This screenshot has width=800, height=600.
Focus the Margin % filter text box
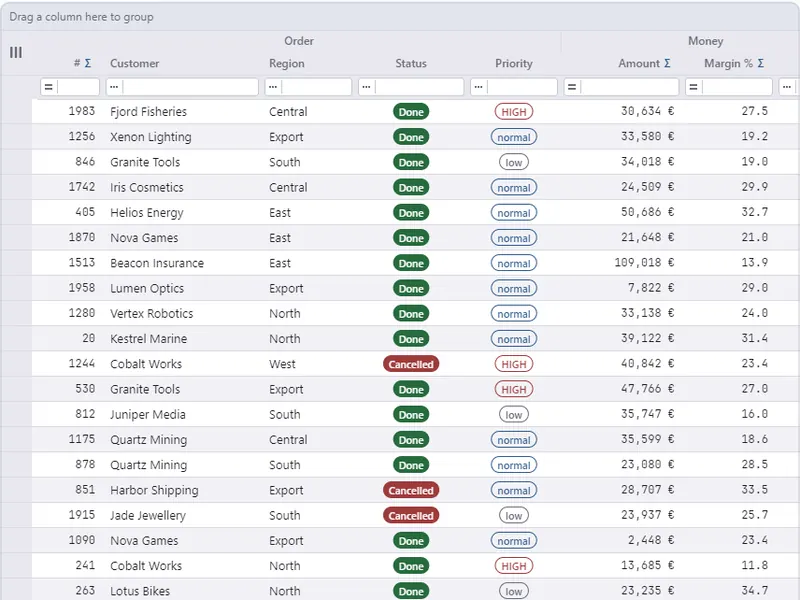737,87
